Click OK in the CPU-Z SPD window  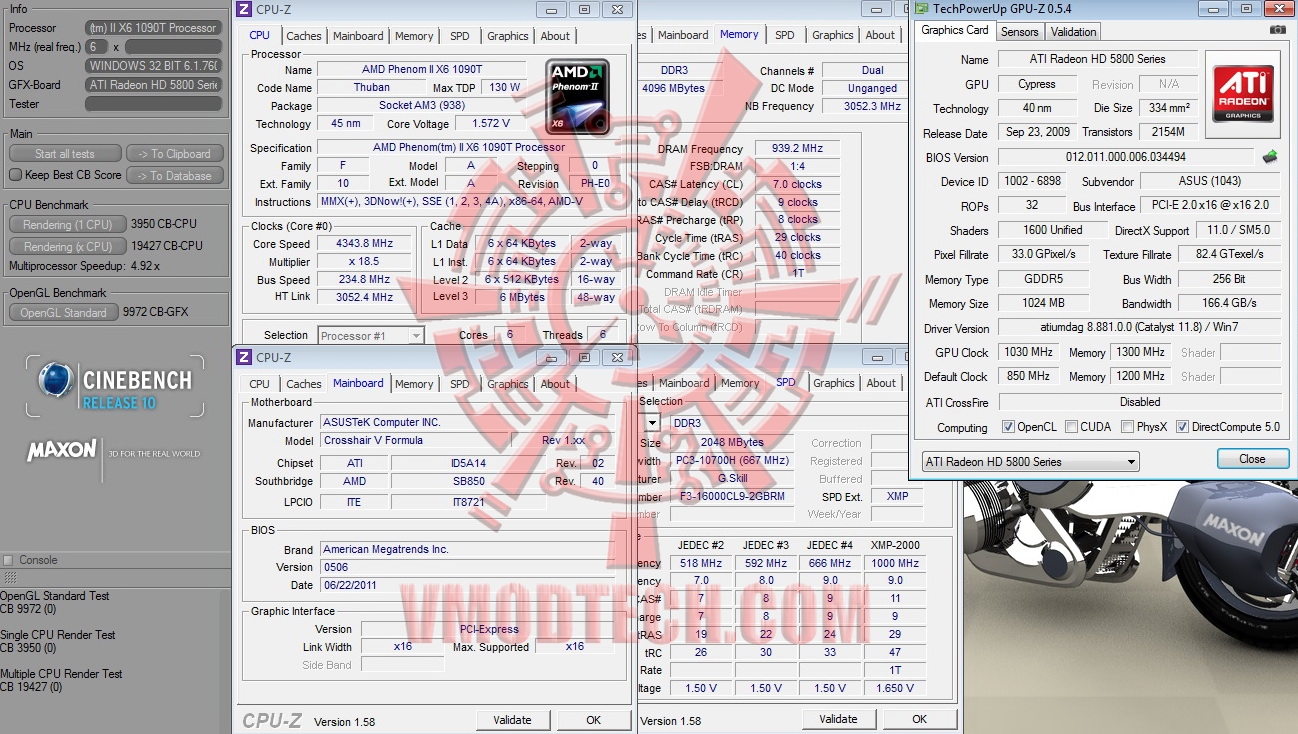919,719
